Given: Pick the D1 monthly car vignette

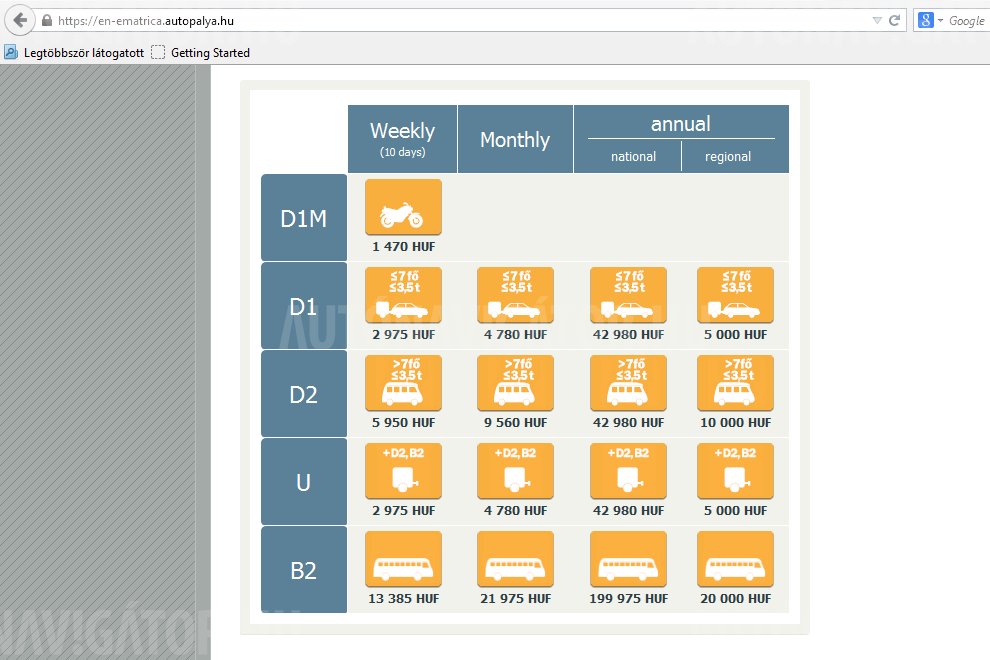Looking at the screenshot, I should [515, 295].
